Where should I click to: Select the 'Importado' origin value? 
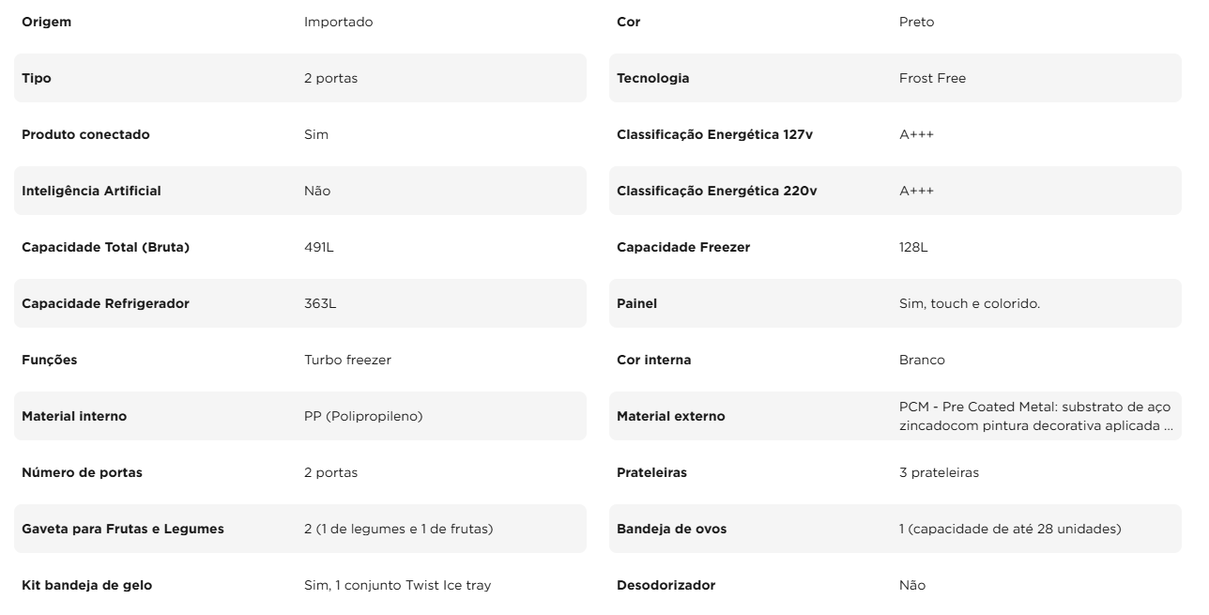[338, 22]
